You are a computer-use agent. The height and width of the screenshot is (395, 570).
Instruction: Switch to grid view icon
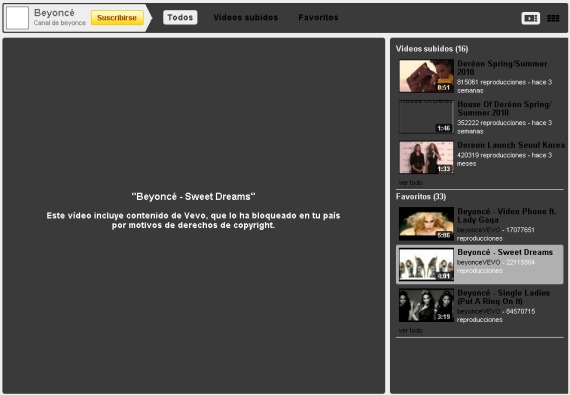coord(553,18)
